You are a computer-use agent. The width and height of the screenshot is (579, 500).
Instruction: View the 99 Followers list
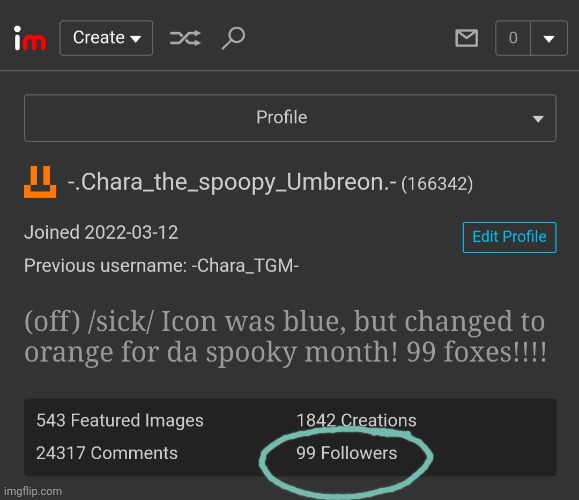pyautogui.click(x=346, y=453)
